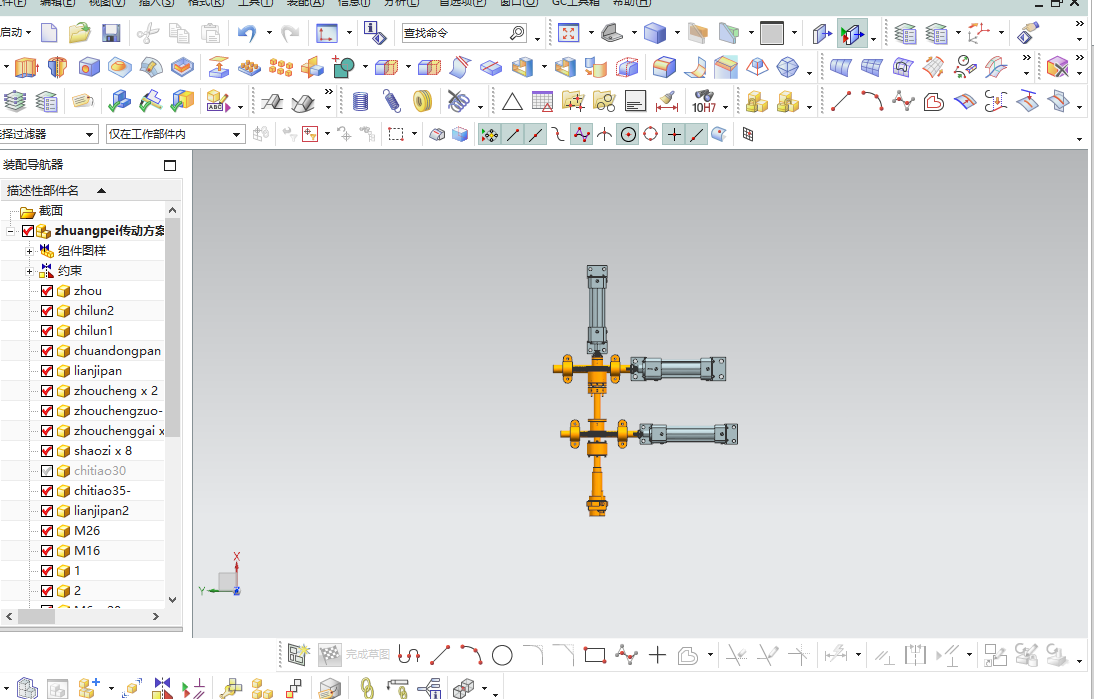Viewport: 1094px width, 699px height.
Task: Click the blue cylindrical spring icon
Action: [x=361, y=101]
